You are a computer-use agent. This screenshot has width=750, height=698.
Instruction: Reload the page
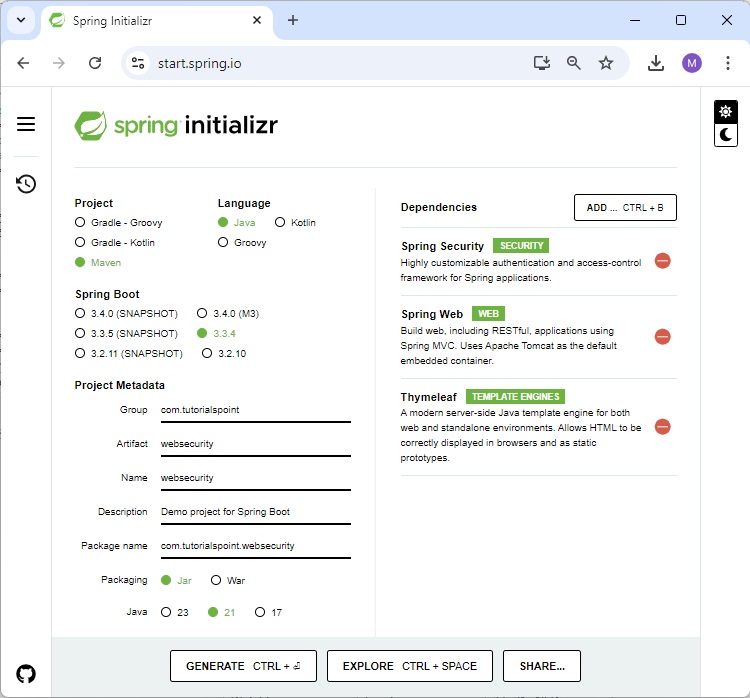95,63
